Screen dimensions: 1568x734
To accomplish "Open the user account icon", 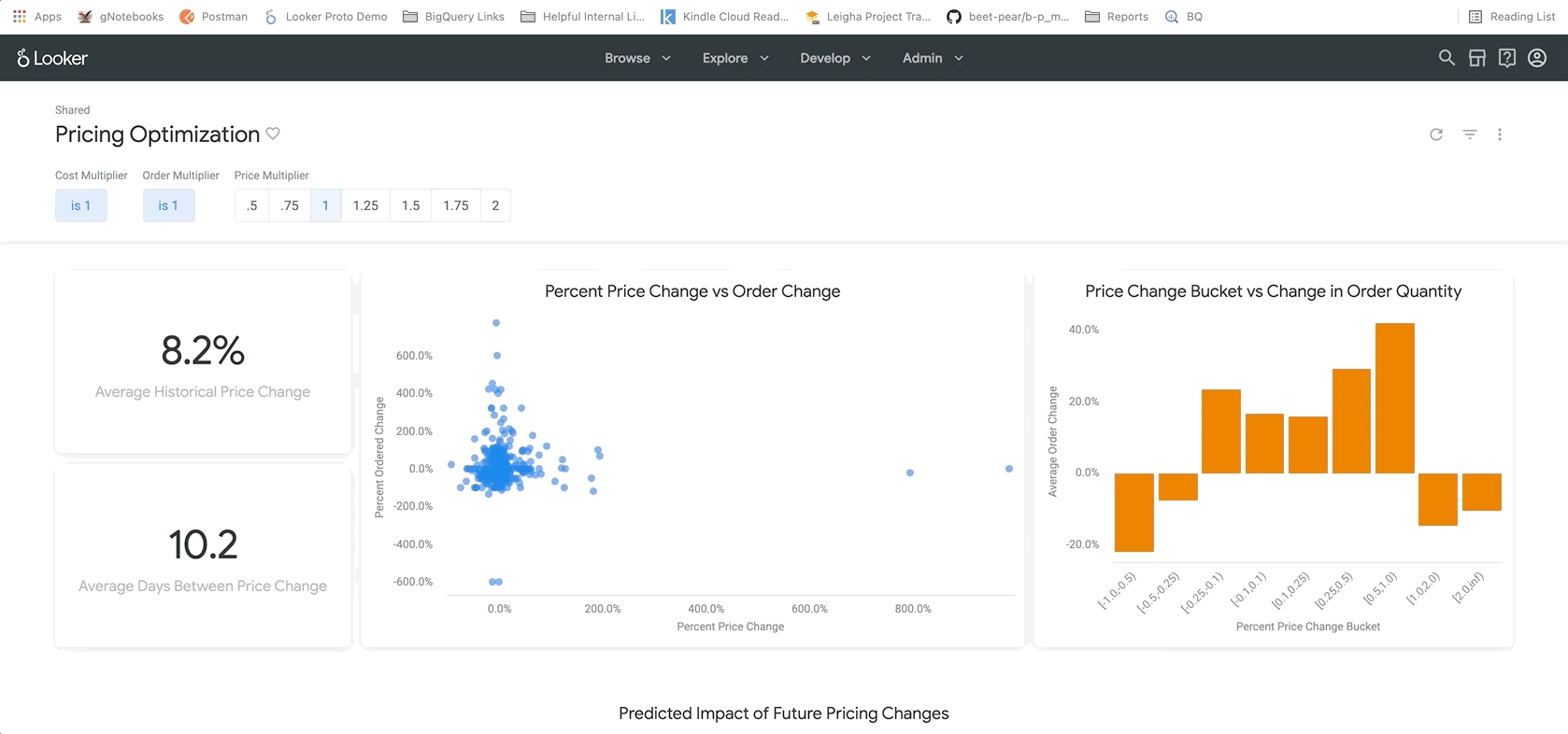I will [x=1537, y=58].
